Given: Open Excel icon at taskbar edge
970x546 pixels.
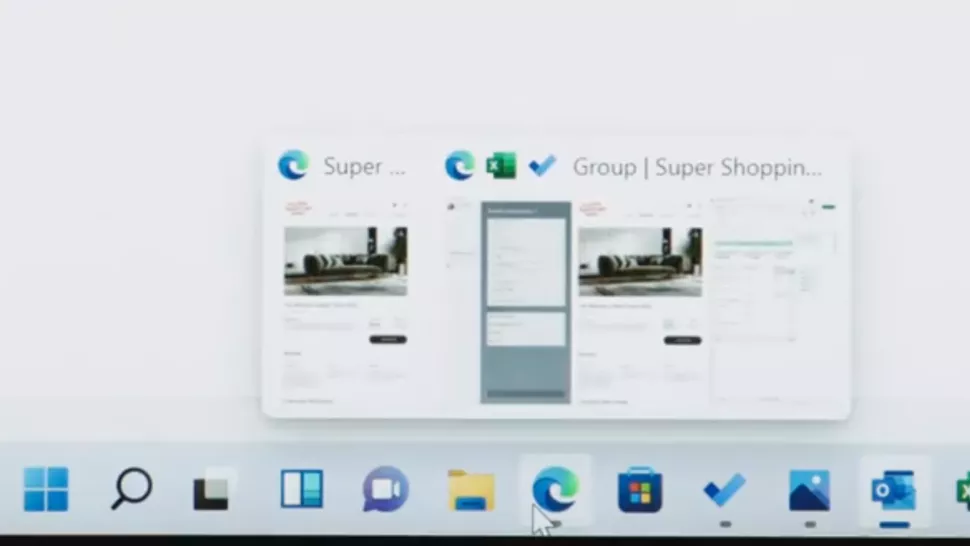Looking at the screenshot, I should click(x=963, y=490).
